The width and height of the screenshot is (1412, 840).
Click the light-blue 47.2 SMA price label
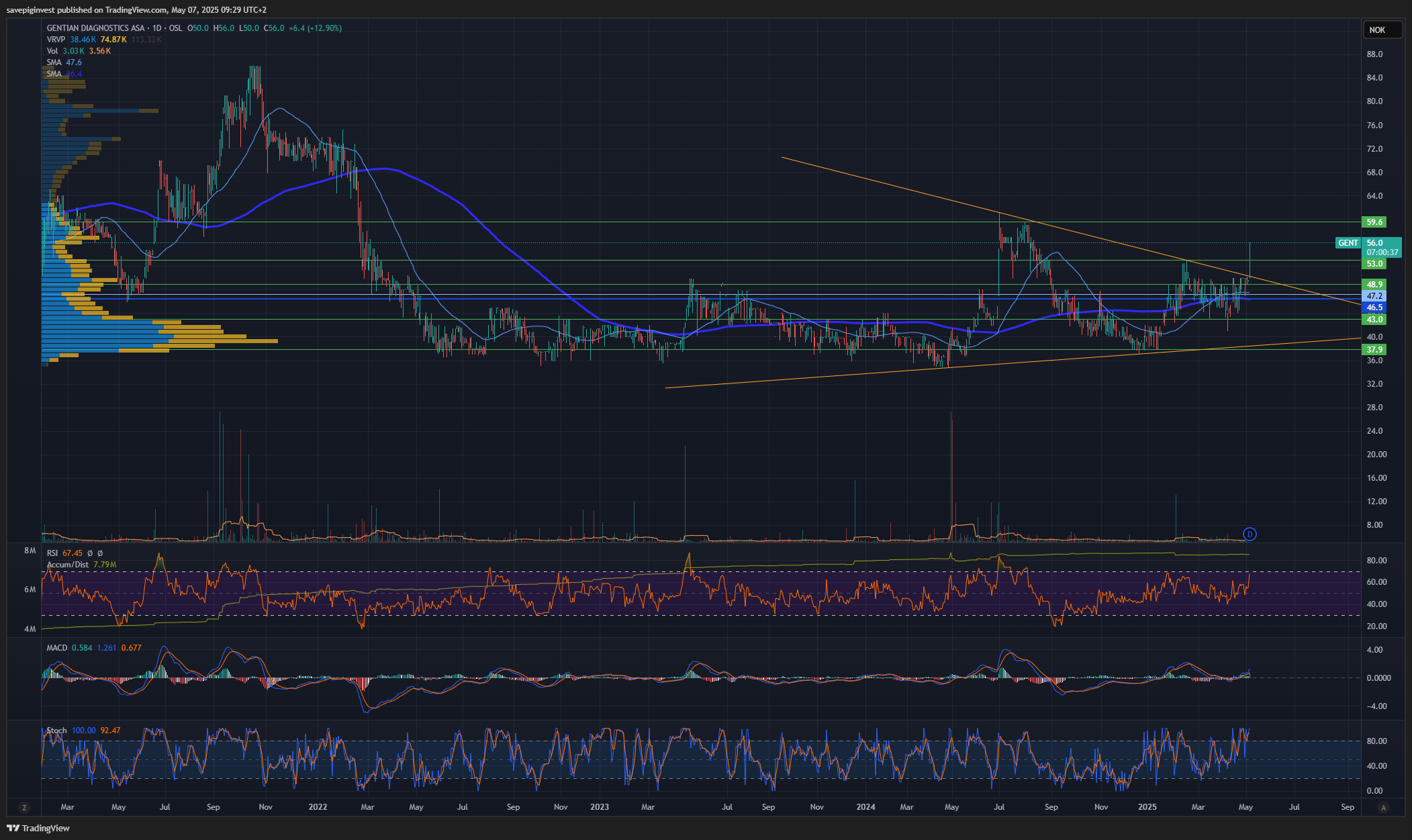coord(1374,296)
